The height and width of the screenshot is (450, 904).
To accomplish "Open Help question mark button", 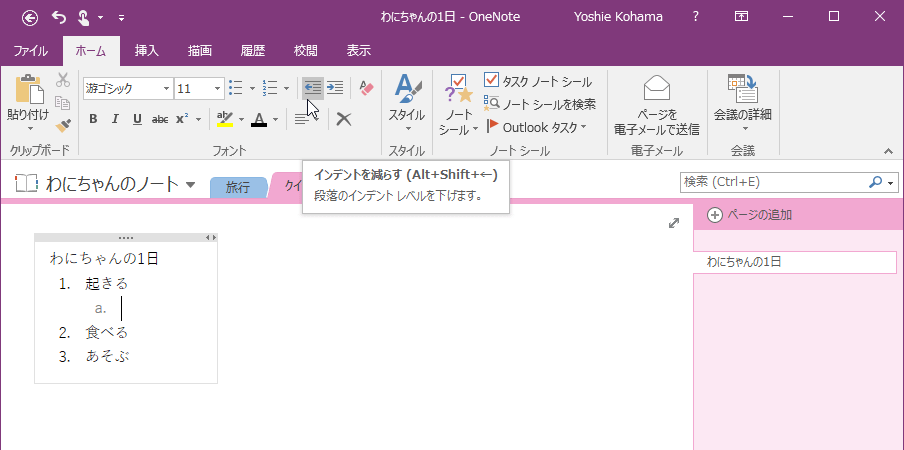I will (696, 17).
